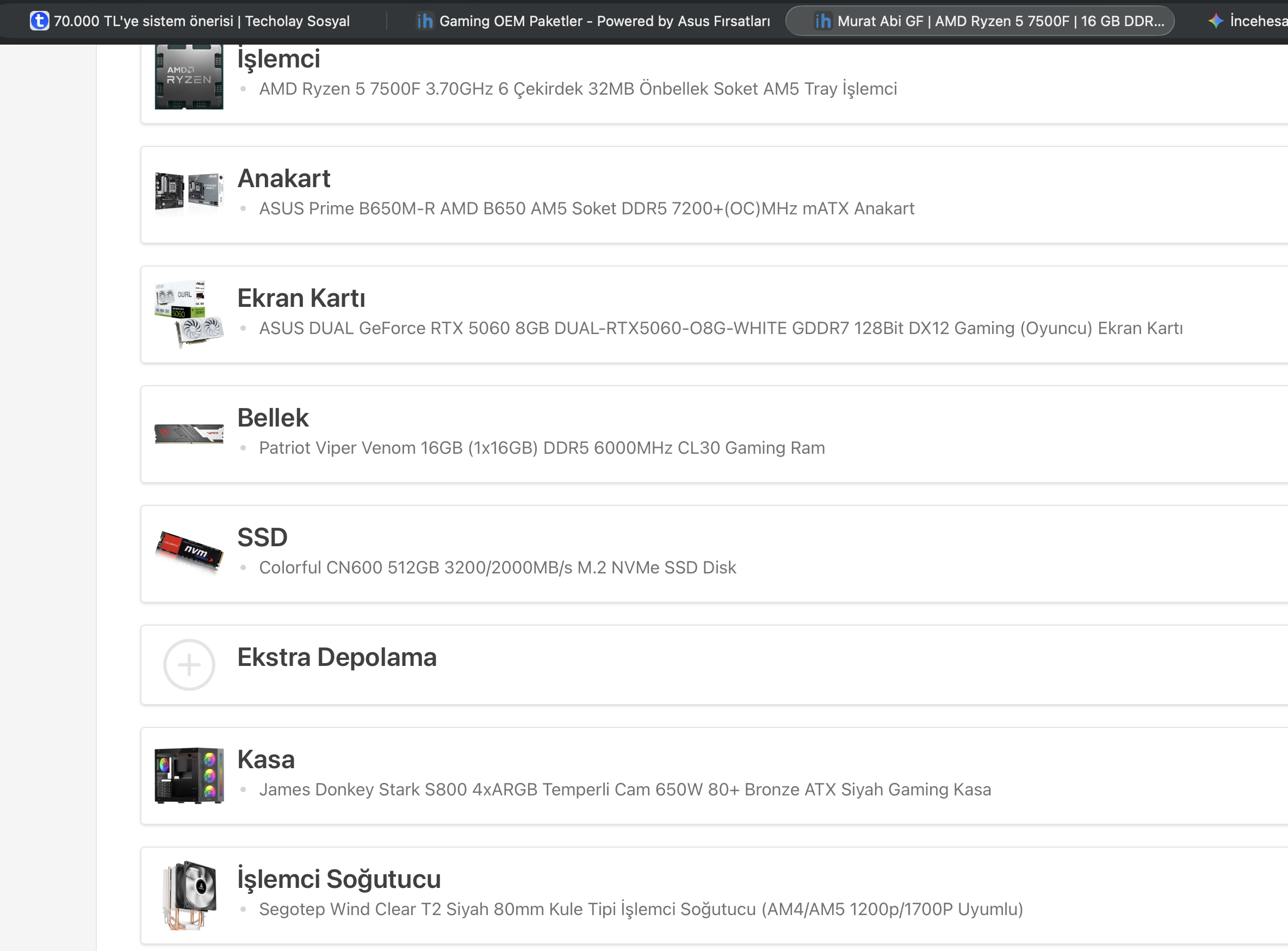Click the Ekran Kartı heading
The height and width of the screenshot is (951, 1288).
coord(301,298)
